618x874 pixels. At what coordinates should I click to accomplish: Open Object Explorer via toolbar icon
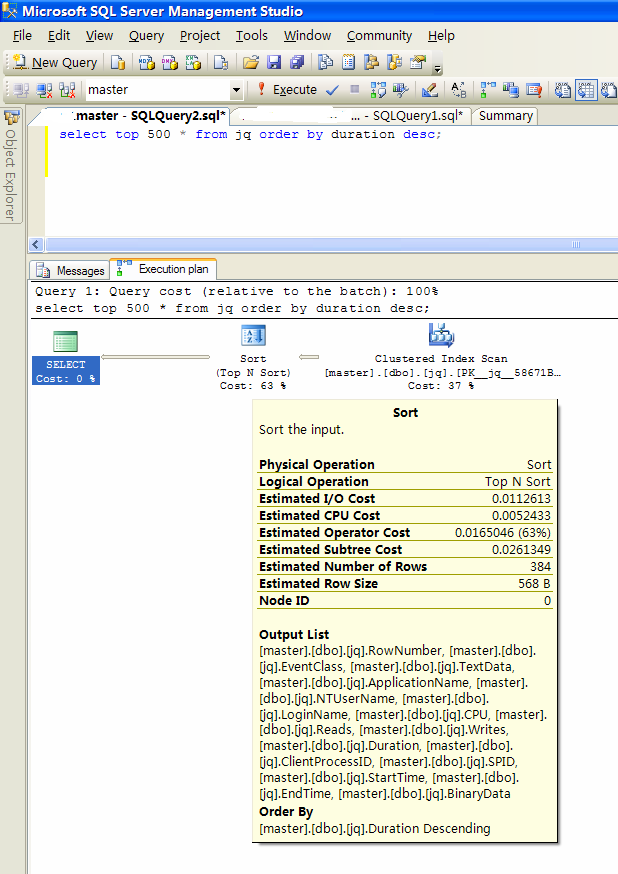(371, 62)
